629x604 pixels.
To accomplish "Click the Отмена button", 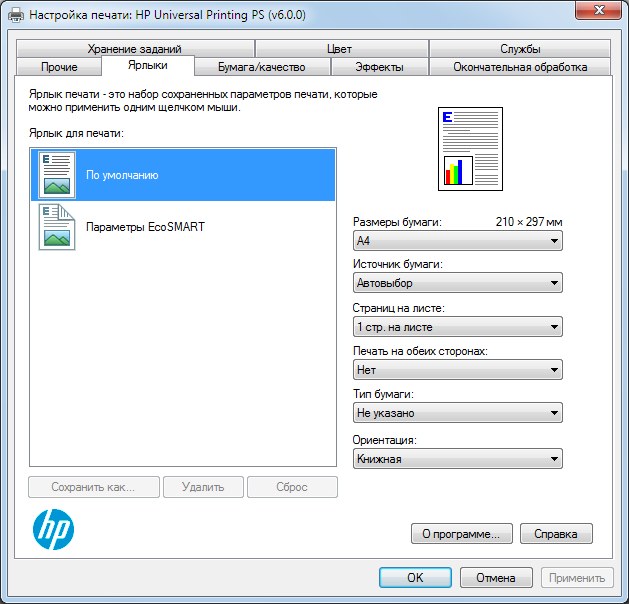I will coord(496,578).
